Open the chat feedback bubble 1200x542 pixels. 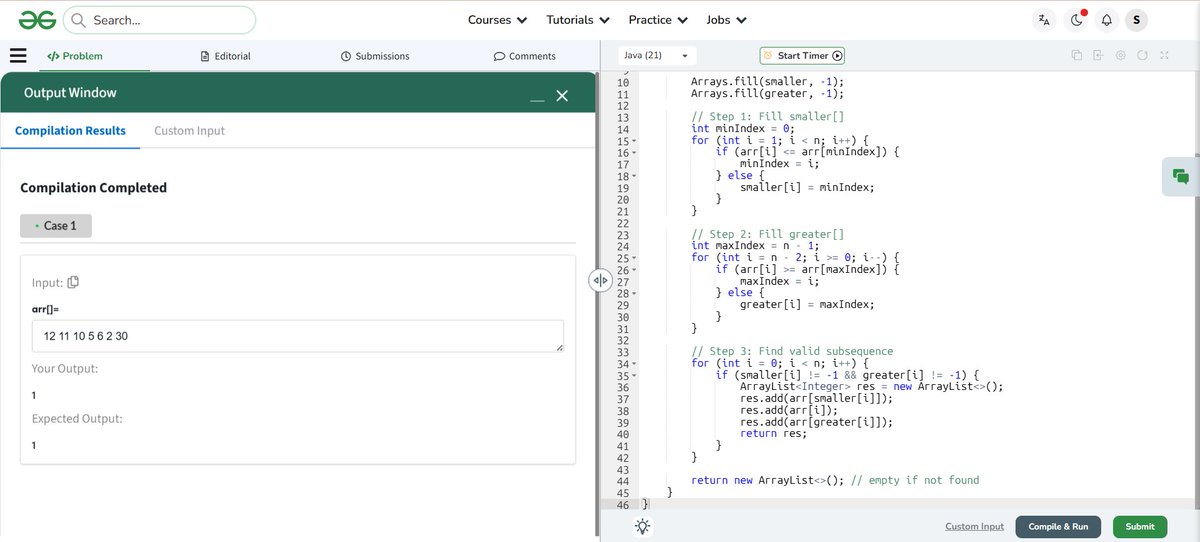pyautogui.click(x=1181, y=177)
